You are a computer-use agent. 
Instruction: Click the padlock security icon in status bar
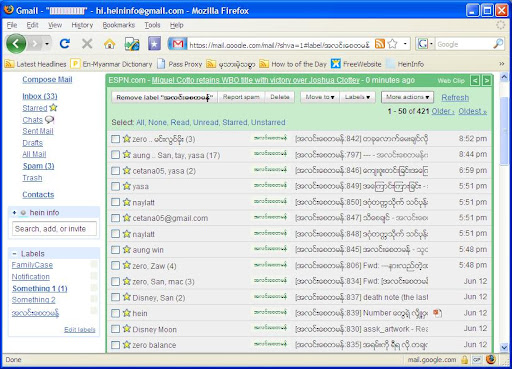tap(464, 360)
